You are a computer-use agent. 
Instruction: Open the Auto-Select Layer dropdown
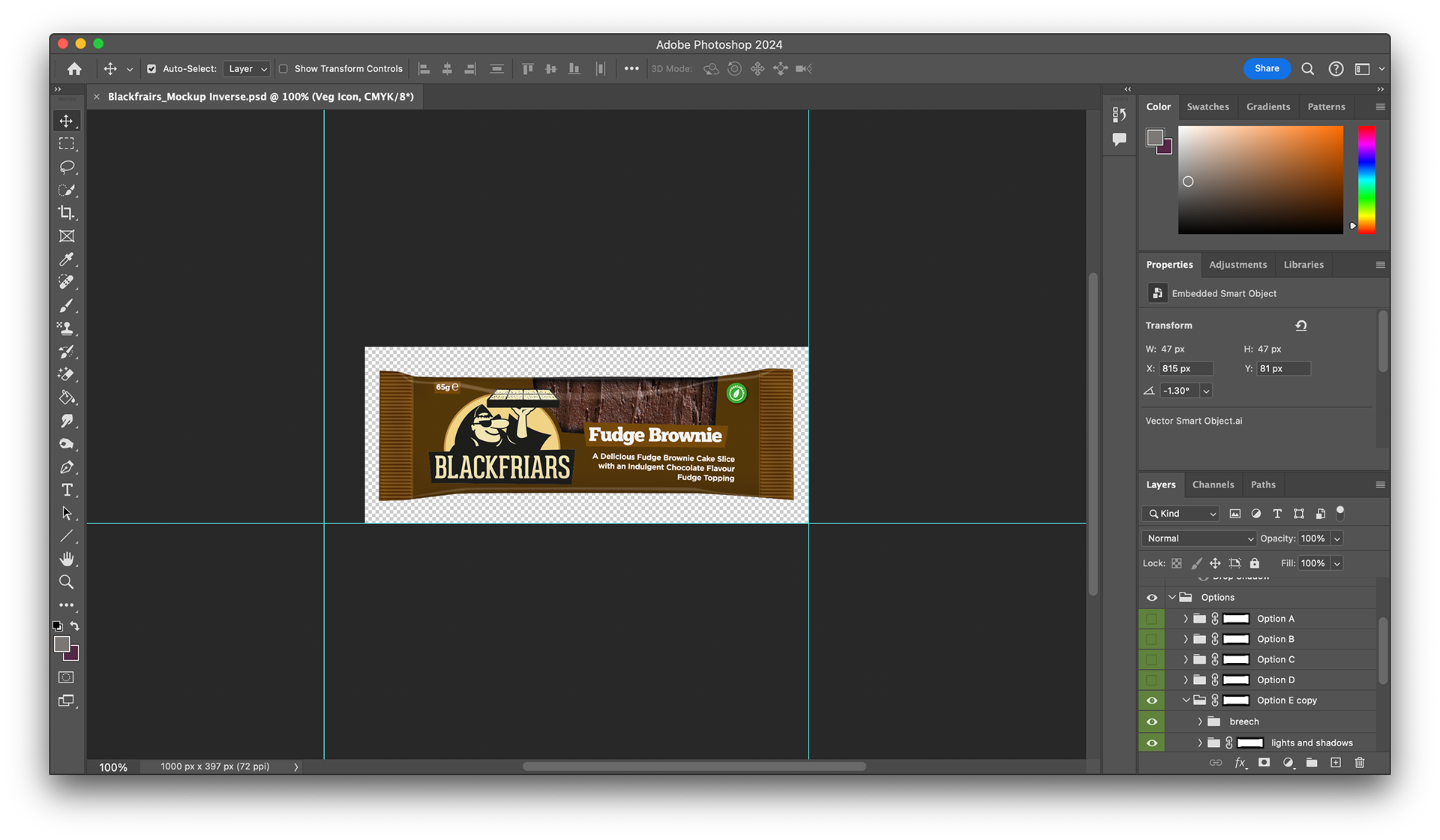(x=247, y=69)
